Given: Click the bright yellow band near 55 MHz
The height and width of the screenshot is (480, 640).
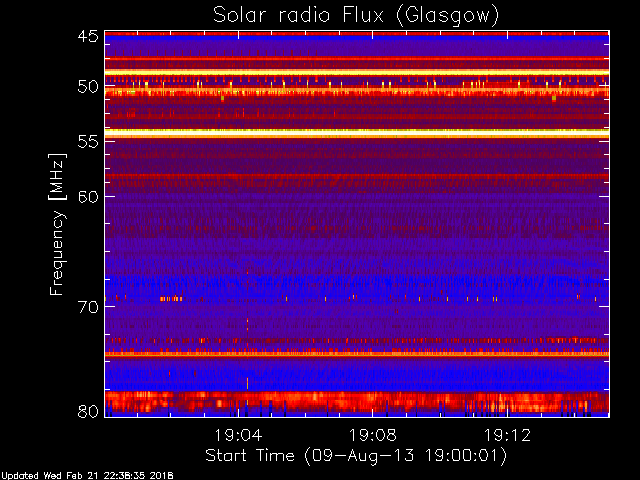Looking at the screenshot, I should pos(357,133).
